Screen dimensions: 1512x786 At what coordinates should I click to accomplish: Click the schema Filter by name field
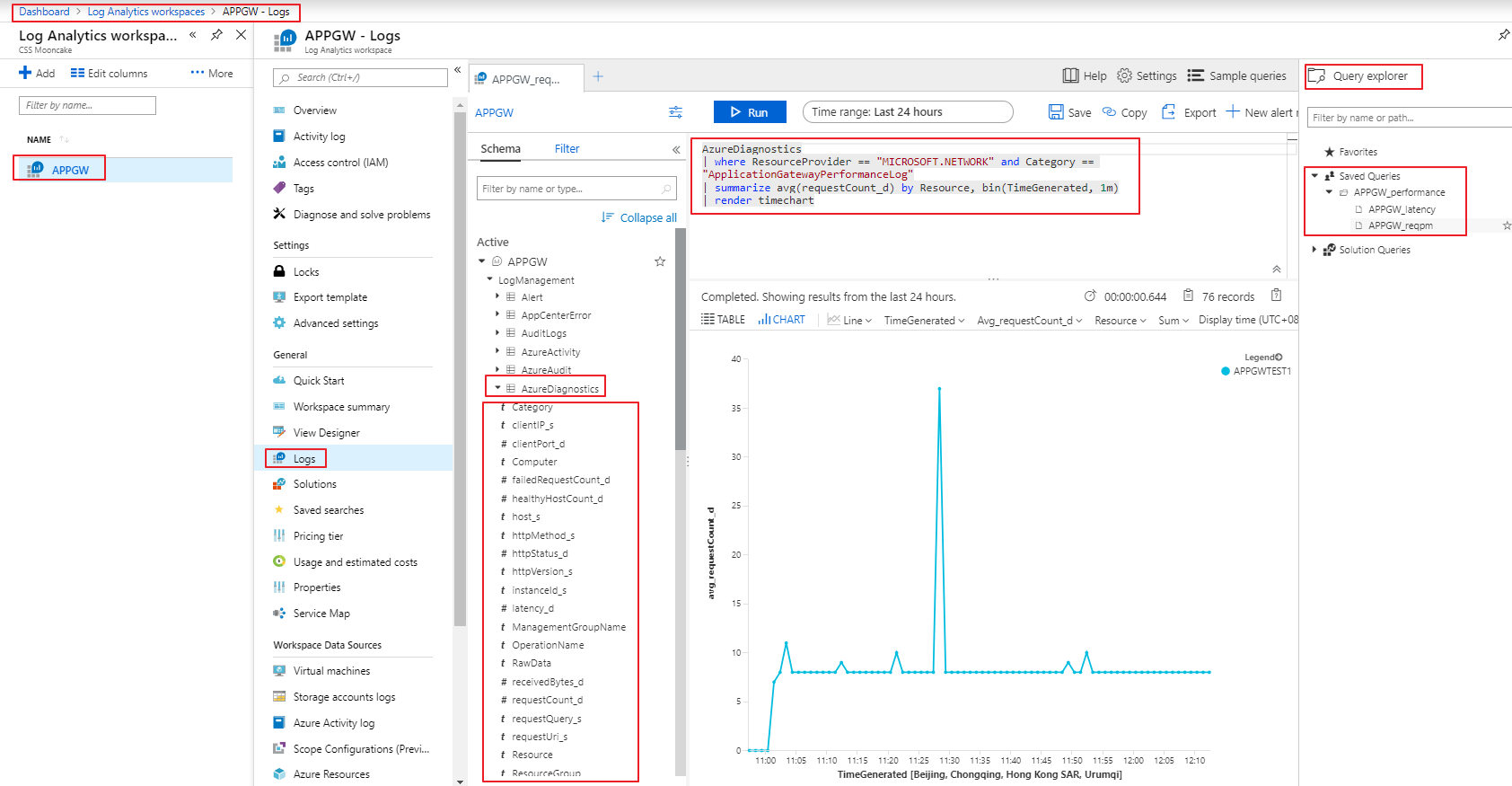point(568,189)
